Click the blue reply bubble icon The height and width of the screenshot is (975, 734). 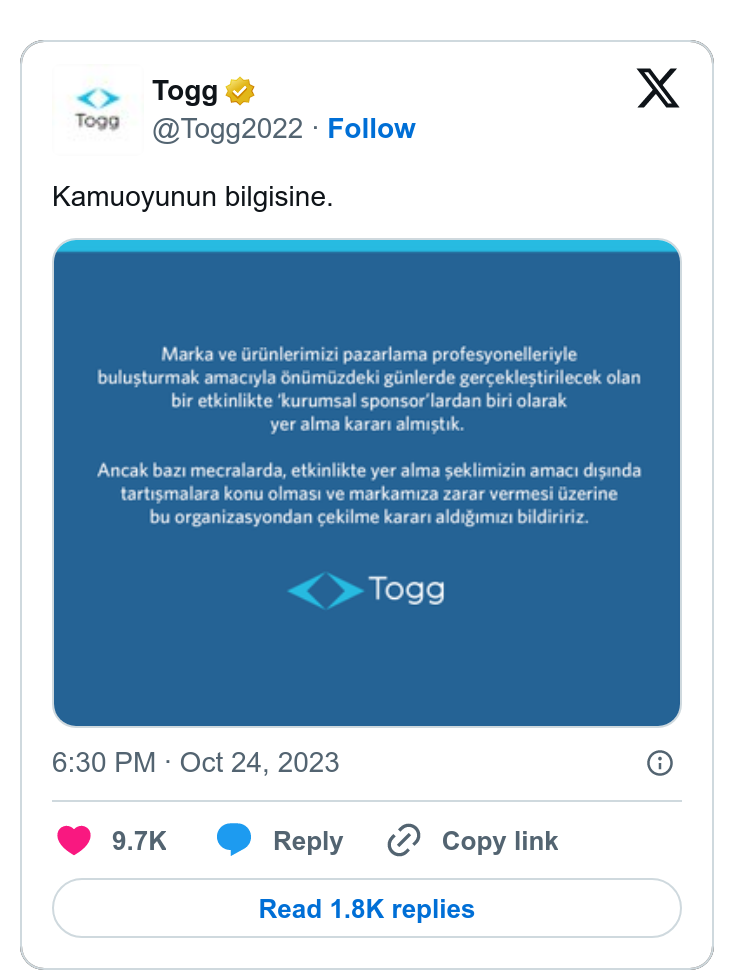pyautogui.click(x=234, y=841)
